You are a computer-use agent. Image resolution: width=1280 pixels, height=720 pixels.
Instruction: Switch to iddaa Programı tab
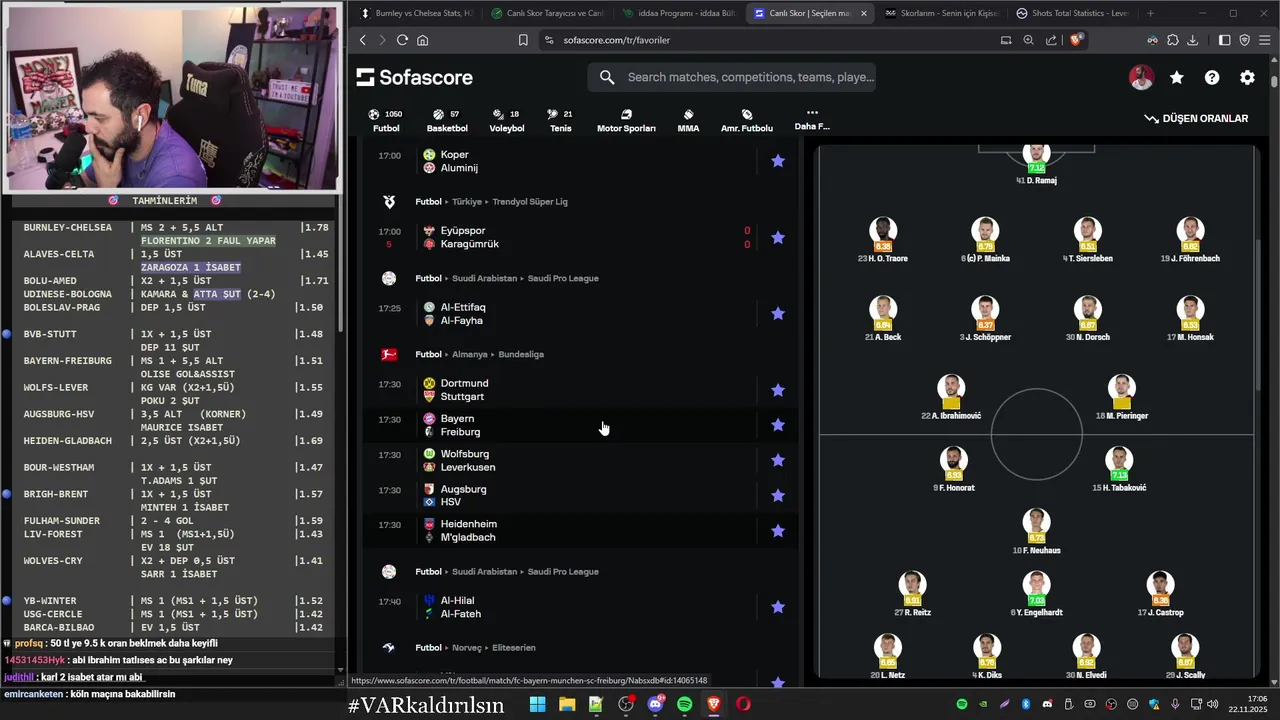coord(678,13)
